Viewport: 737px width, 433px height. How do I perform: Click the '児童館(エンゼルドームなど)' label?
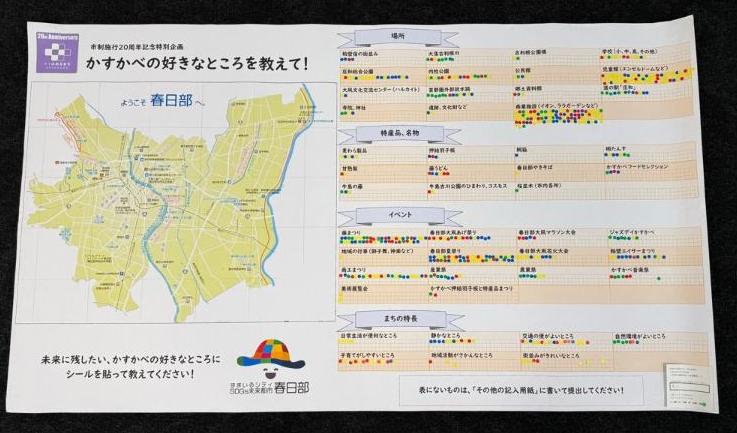point(635,69)
